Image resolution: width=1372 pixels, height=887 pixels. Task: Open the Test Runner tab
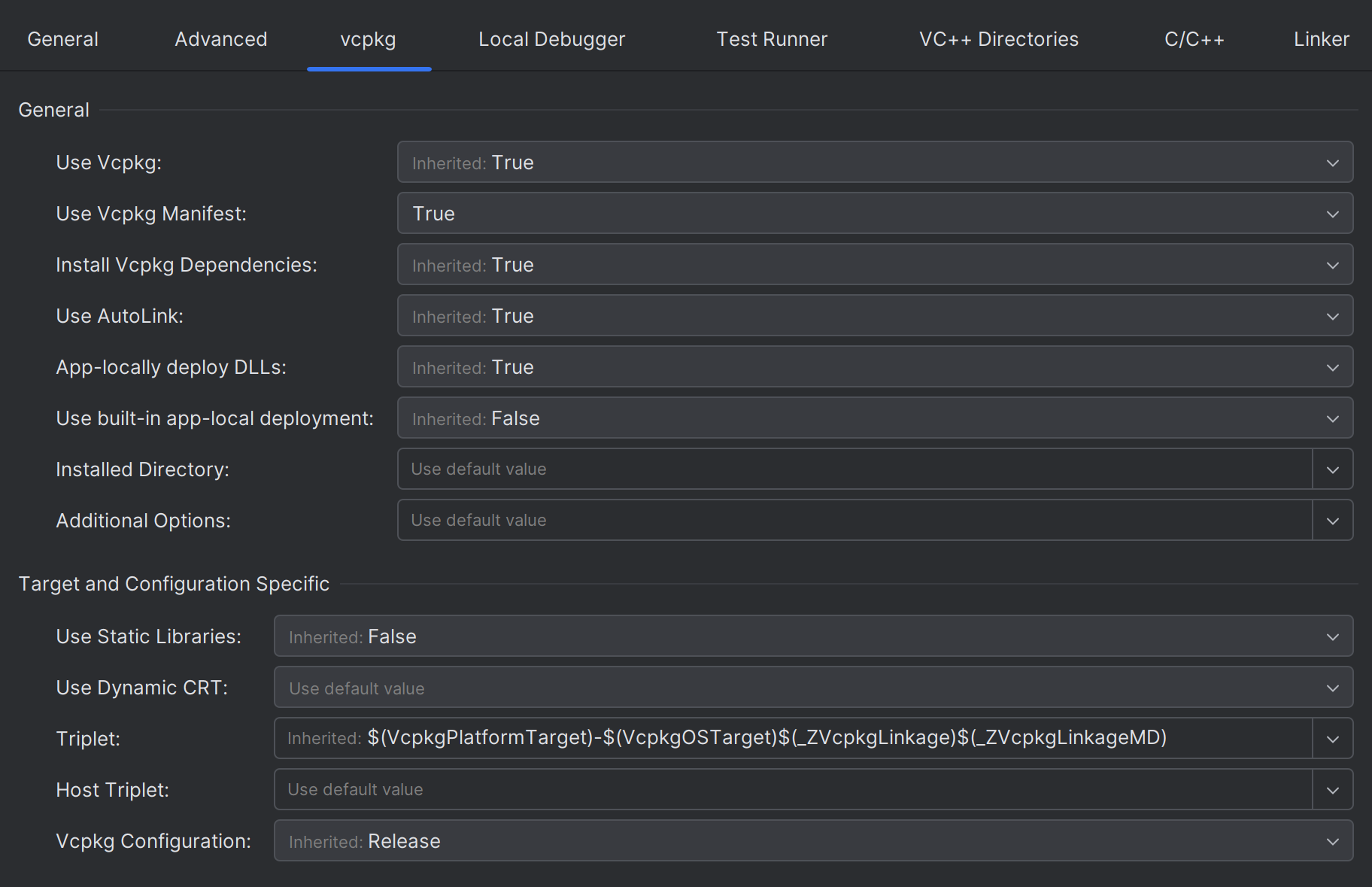tap(772, 39)
